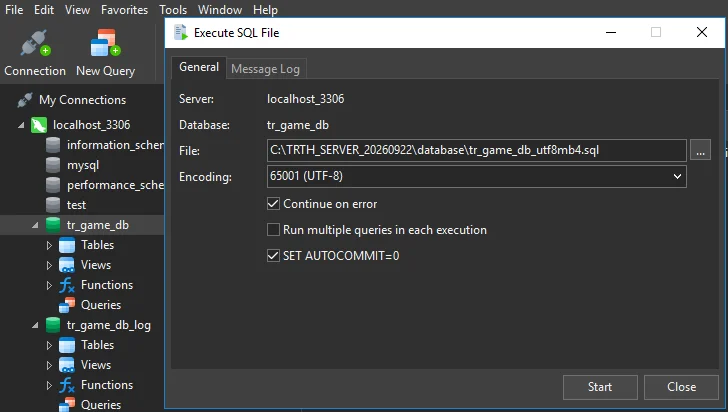The height and width of the screenshot is (412, 728).
Task: Open the Tools menu
Action: (173, 10)
